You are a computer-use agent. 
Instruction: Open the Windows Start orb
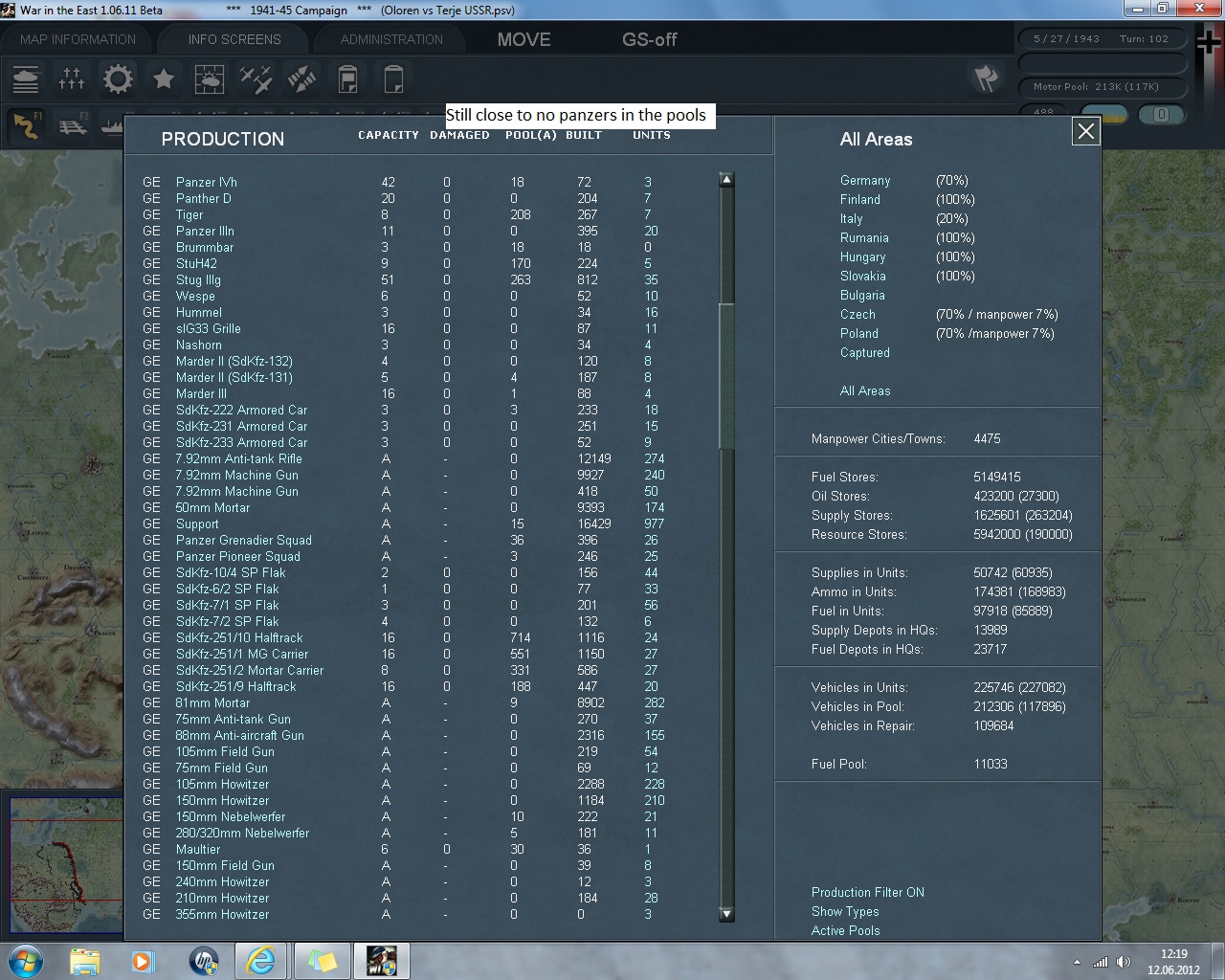click(25, 960)
